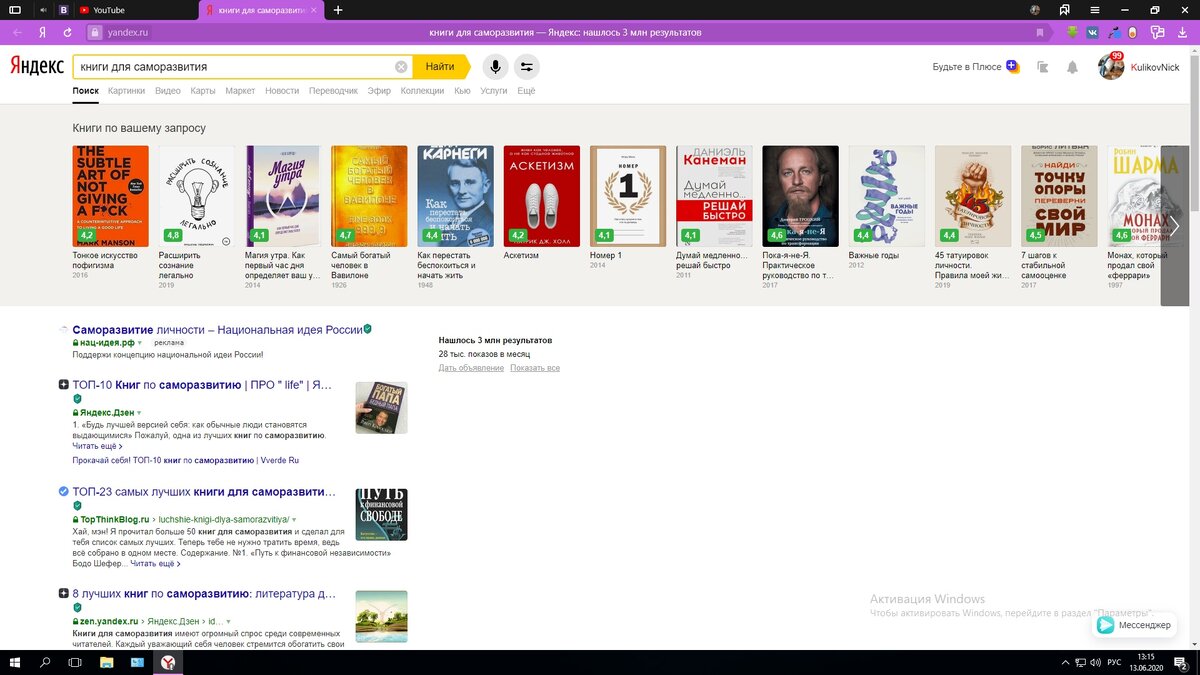Screen dimensions: 1200x675
Task: Open Windows taskbar search
Action: [46, 663]
